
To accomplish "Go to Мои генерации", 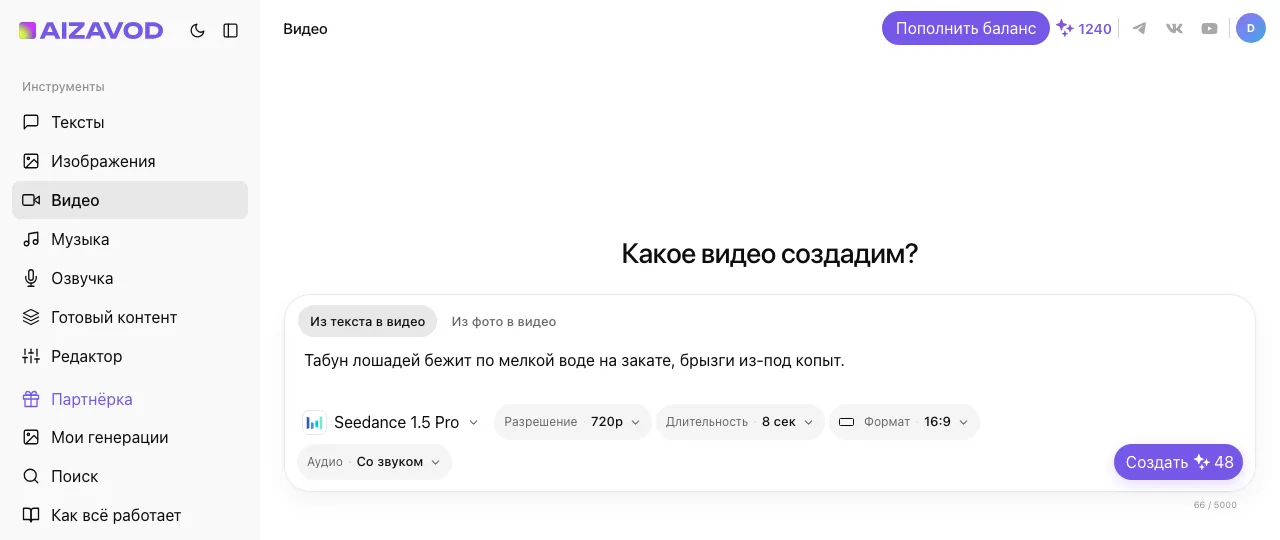I will pos(130,437).
